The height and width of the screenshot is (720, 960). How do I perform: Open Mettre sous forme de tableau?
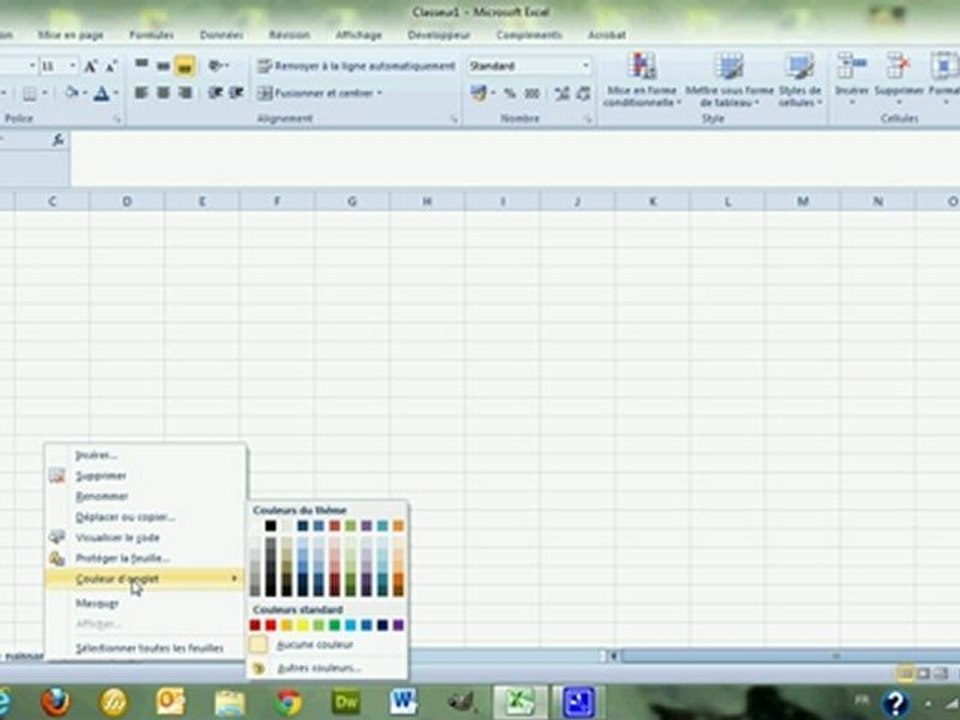[729, 80]
